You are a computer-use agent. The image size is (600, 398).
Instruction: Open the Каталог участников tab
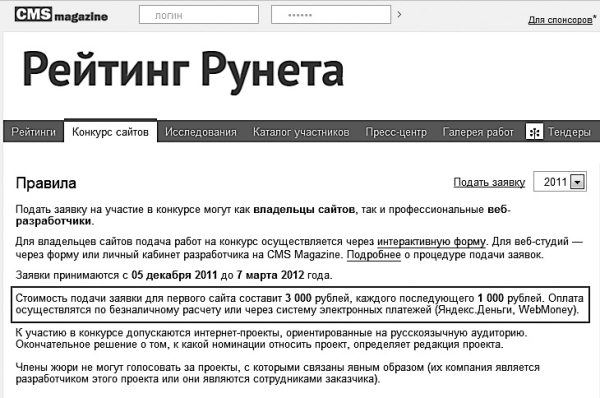tap(301, 132)
